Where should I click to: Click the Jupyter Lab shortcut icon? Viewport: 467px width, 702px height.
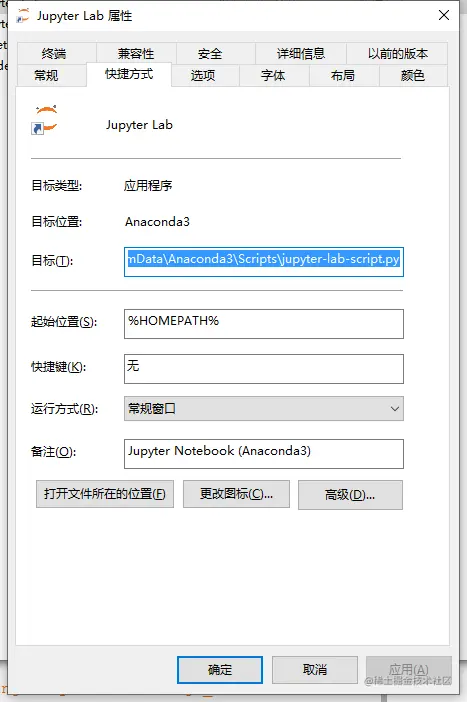[45, 120]
